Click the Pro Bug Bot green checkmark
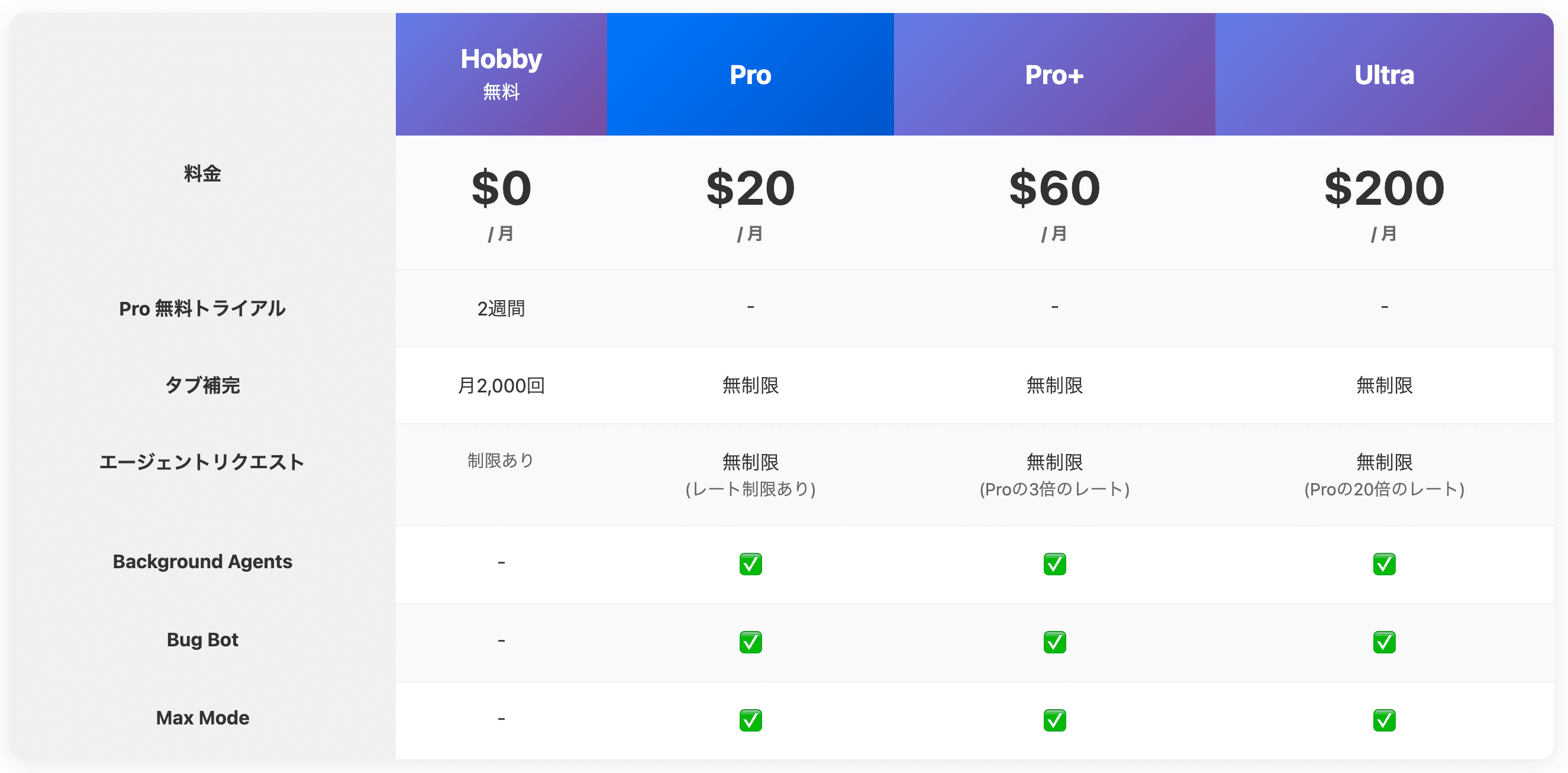Screen dimensions: 1568x773 click(x=750, y=642)
